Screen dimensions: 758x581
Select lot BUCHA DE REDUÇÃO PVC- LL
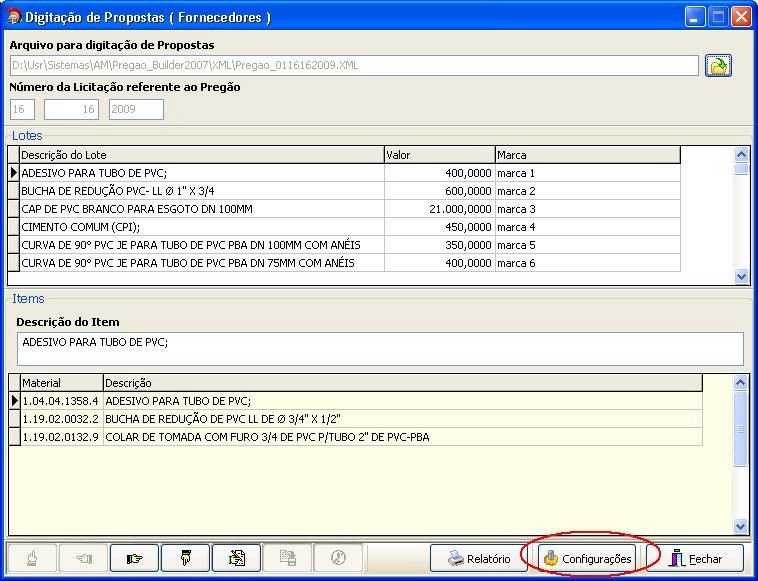coord(202,191)
